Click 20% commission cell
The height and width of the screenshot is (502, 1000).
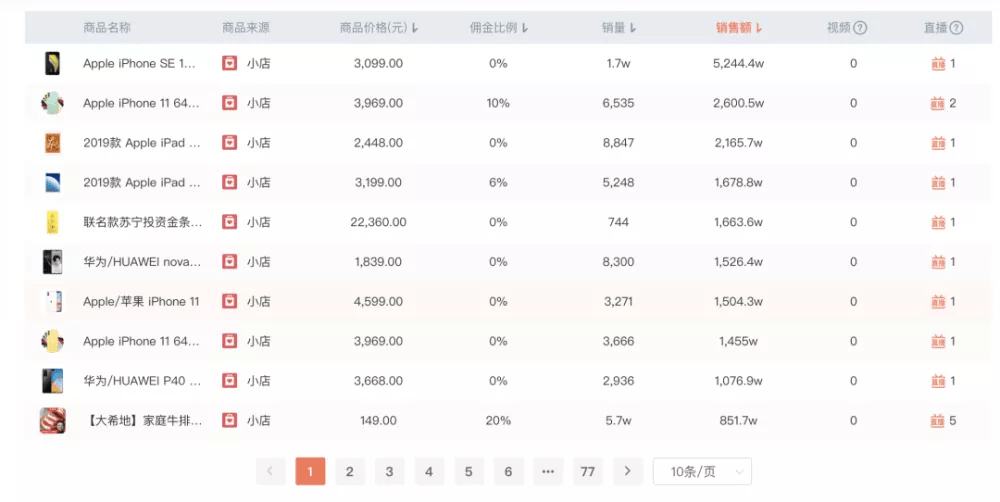coord(498,420)
